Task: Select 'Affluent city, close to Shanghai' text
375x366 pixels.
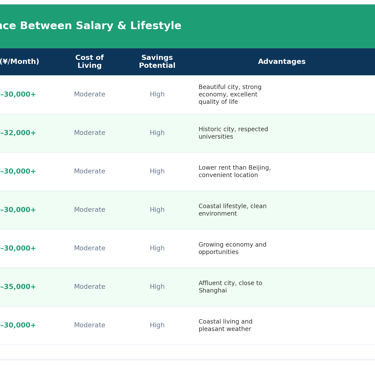Action: pos(230,287)
